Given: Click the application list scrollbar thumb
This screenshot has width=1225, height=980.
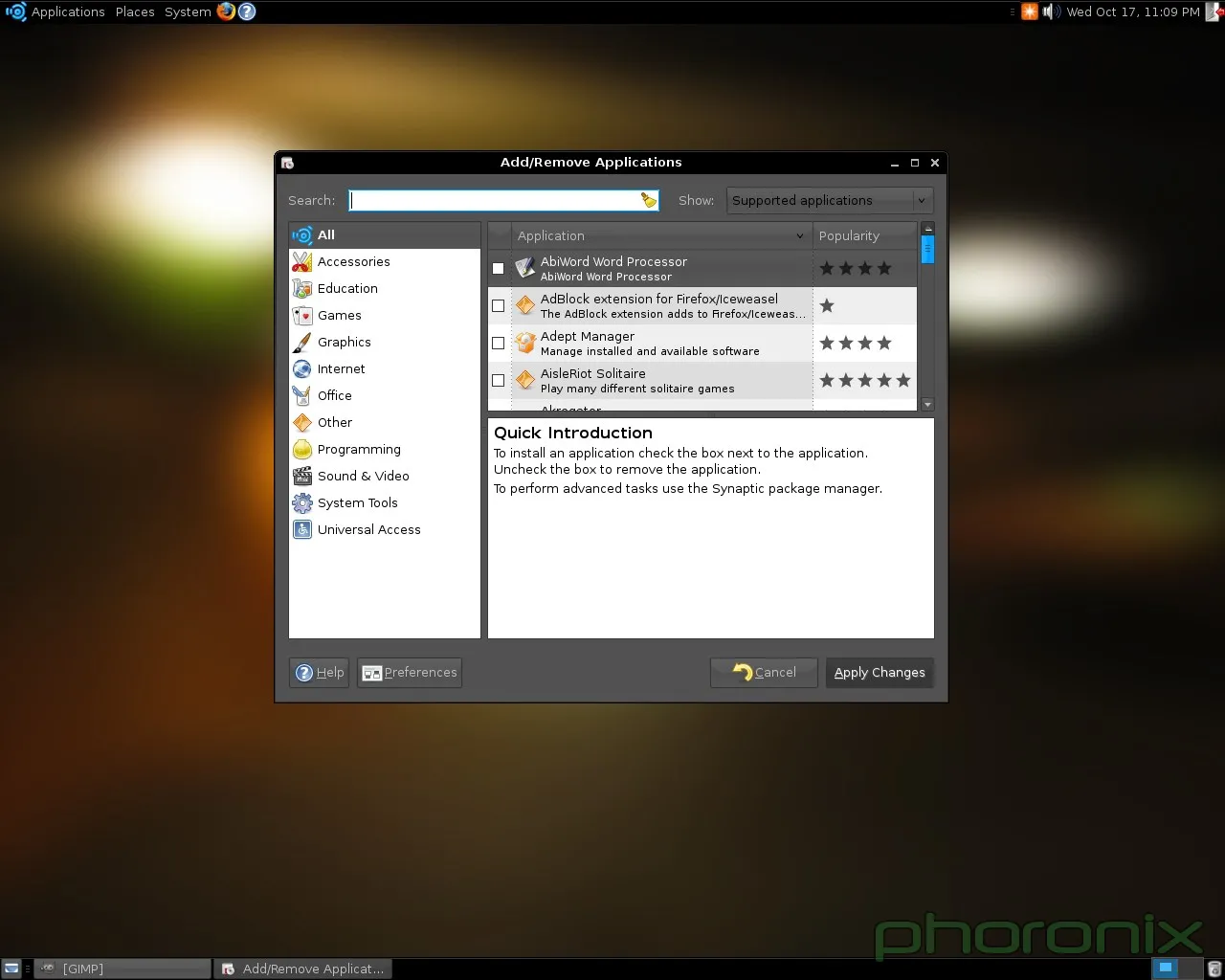Looking at the screenshot, I should (x=926, y=249).
